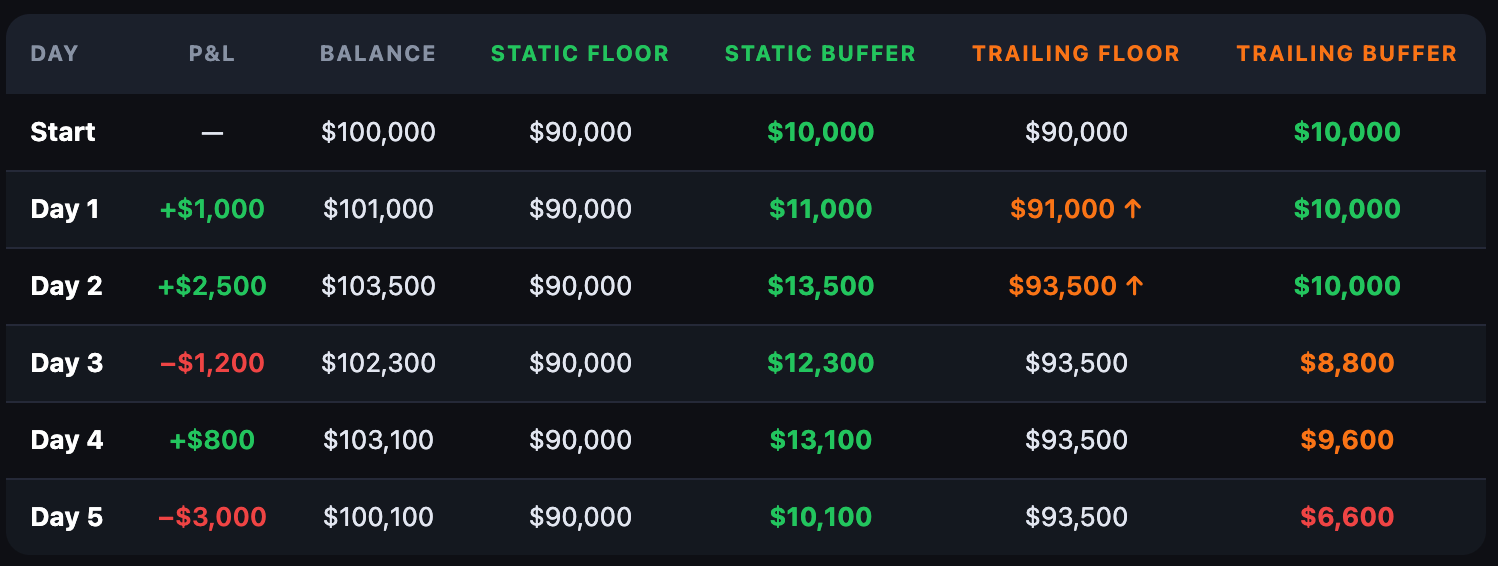Click the Balance column header
Screen dimensions: 1498x566
point(378,54)
